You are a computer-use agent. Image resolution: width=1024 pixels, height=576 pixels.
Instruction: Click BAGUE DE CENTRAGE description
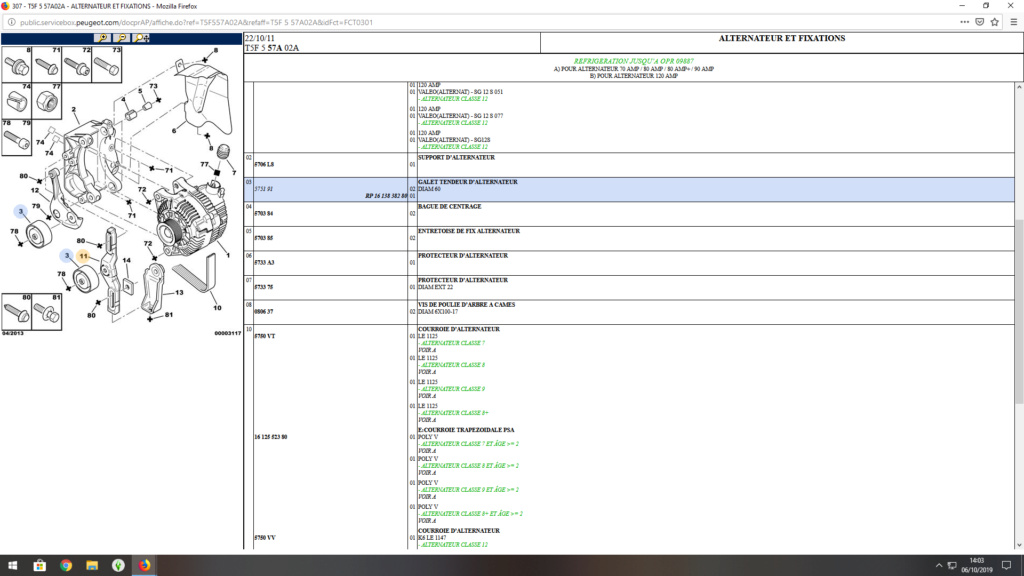[449, 206]
